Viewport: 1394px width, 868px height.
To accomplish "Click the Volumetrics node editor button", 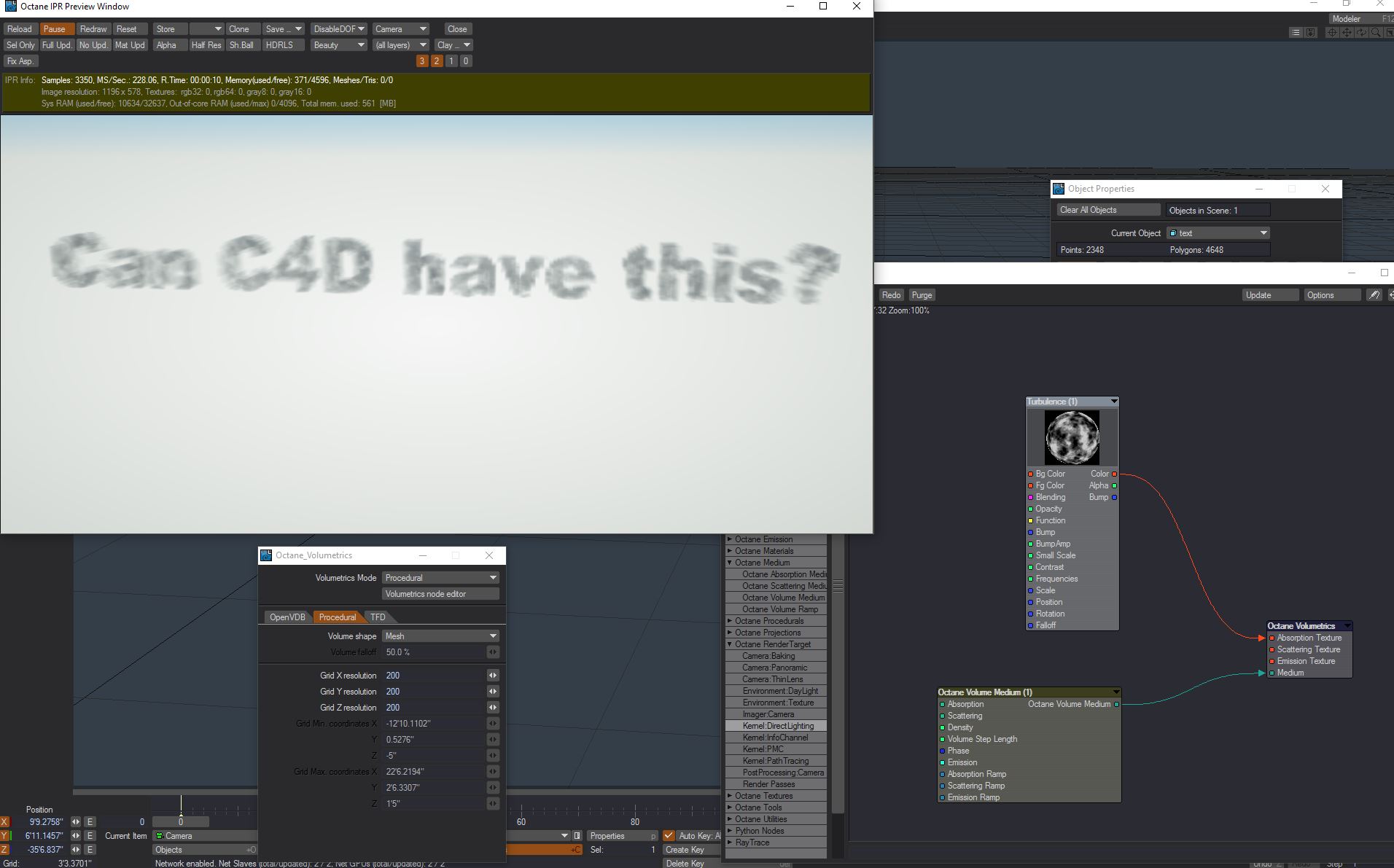I will coord(441,594).
